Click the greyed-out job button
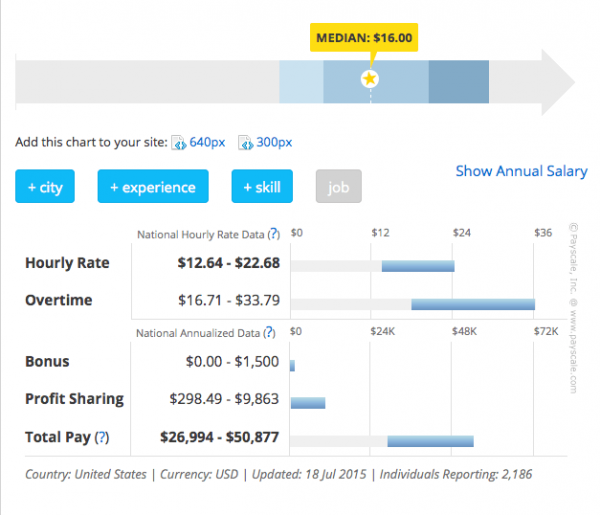Image resolution: width=600 pixels, height=515 pixels. coord(338,187)
